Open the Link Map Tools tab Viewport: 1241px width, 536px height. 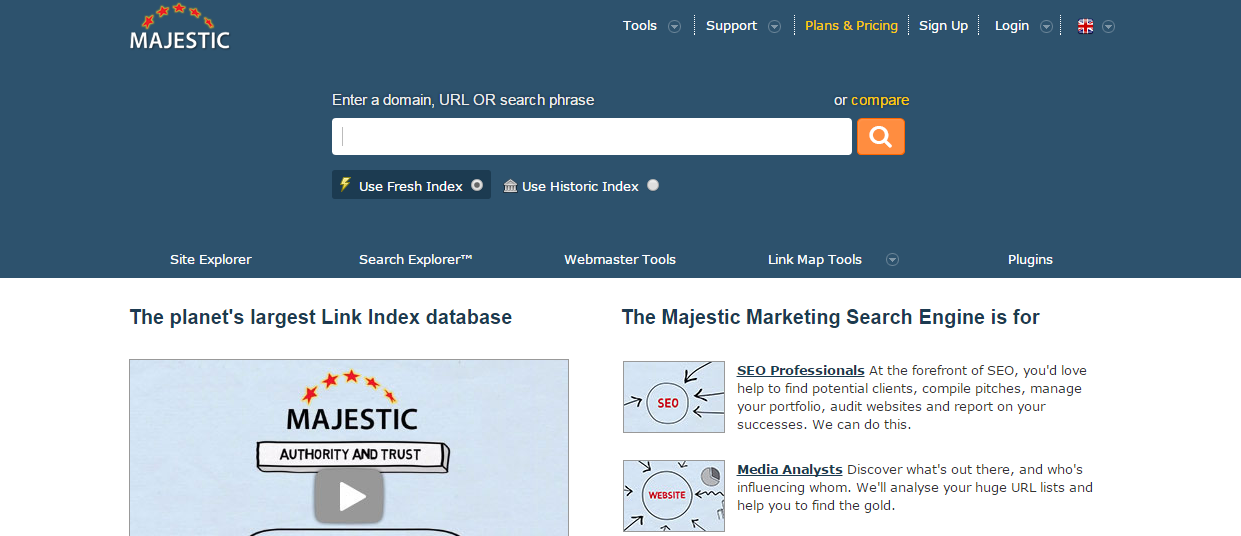(815, 260)
